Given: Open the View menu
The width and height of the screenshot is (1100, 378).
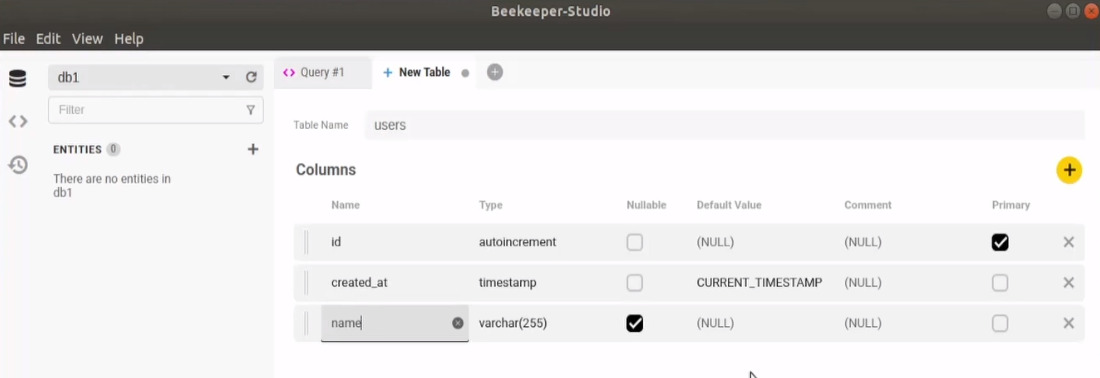Looking at the screenshot, I should click(87, 39).
